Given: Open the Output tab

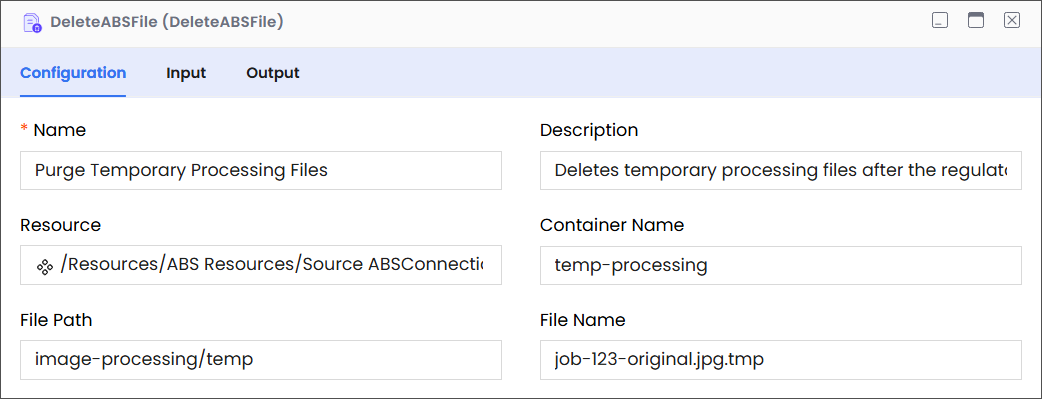Looking at the screenshot, I should (273, 73).
